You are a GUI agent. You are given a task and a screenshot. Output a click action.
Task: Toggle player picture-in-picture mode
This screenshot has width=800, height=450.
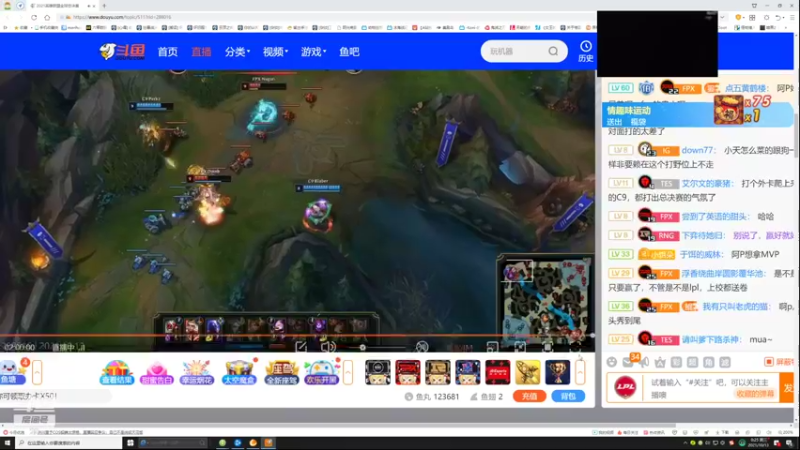pos(492,347)
